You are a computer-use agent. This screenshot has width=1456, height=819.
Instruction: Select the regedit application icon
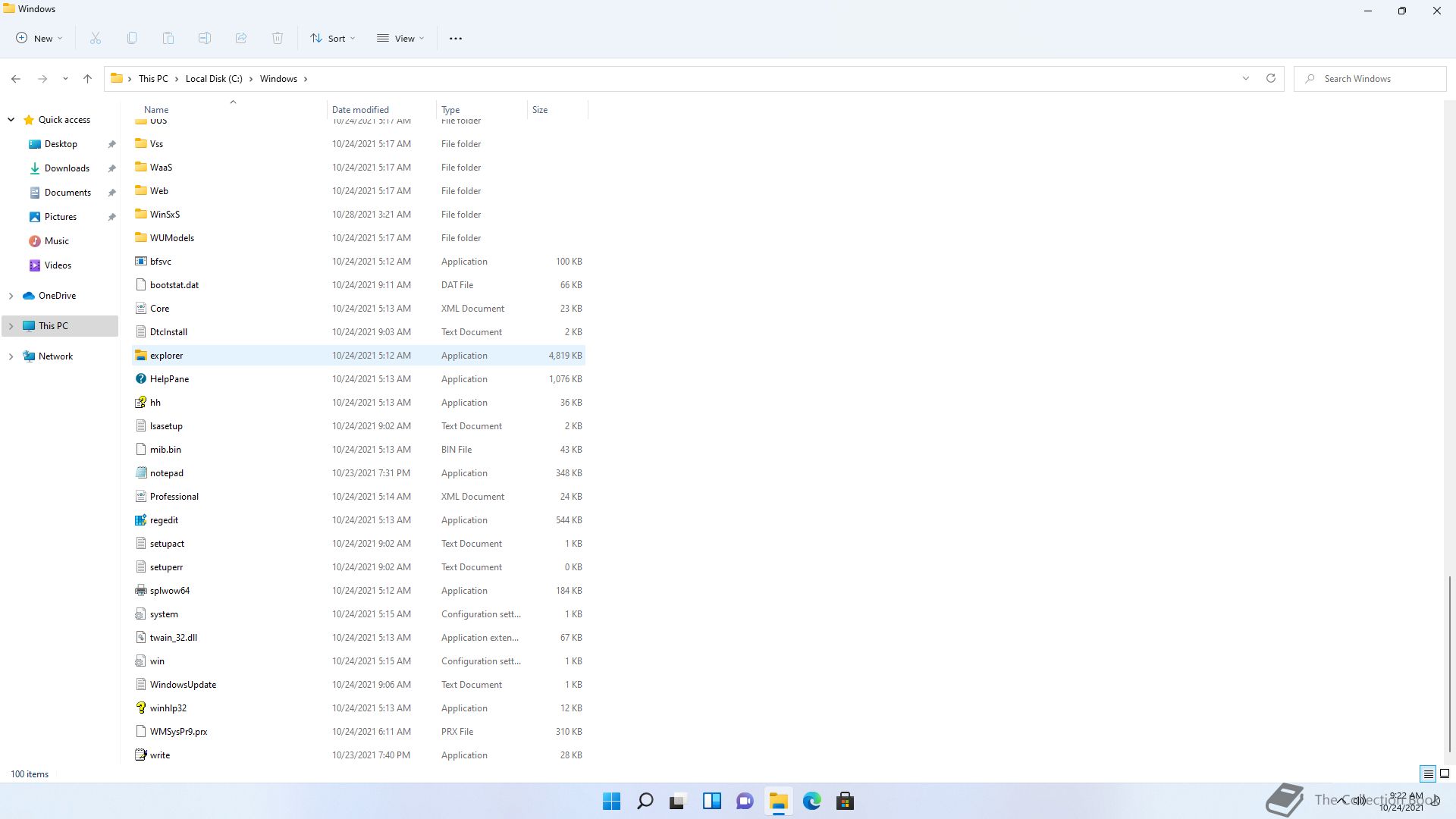140,520
